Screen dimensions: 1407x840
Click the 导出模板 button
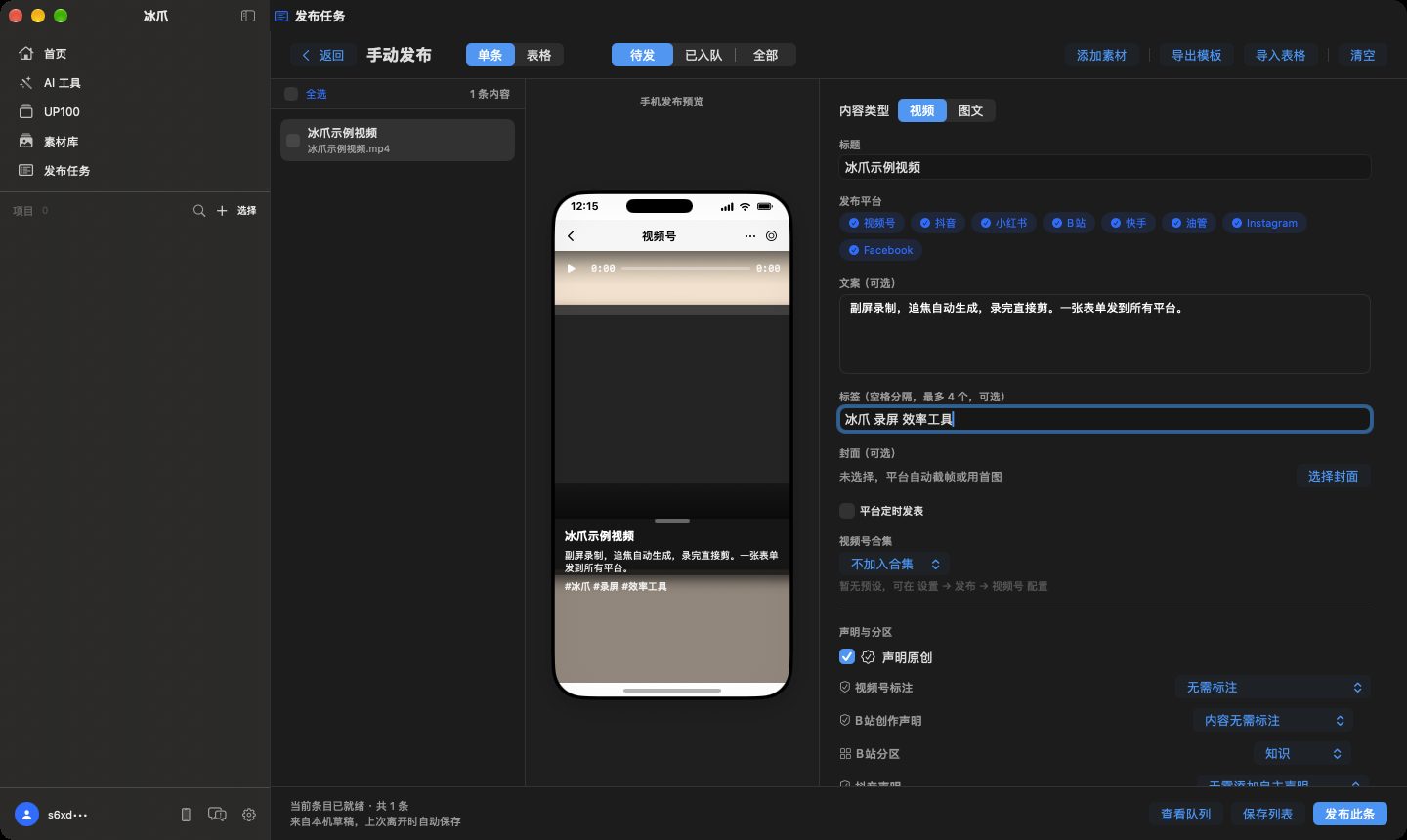click(x=1196, y=55)
